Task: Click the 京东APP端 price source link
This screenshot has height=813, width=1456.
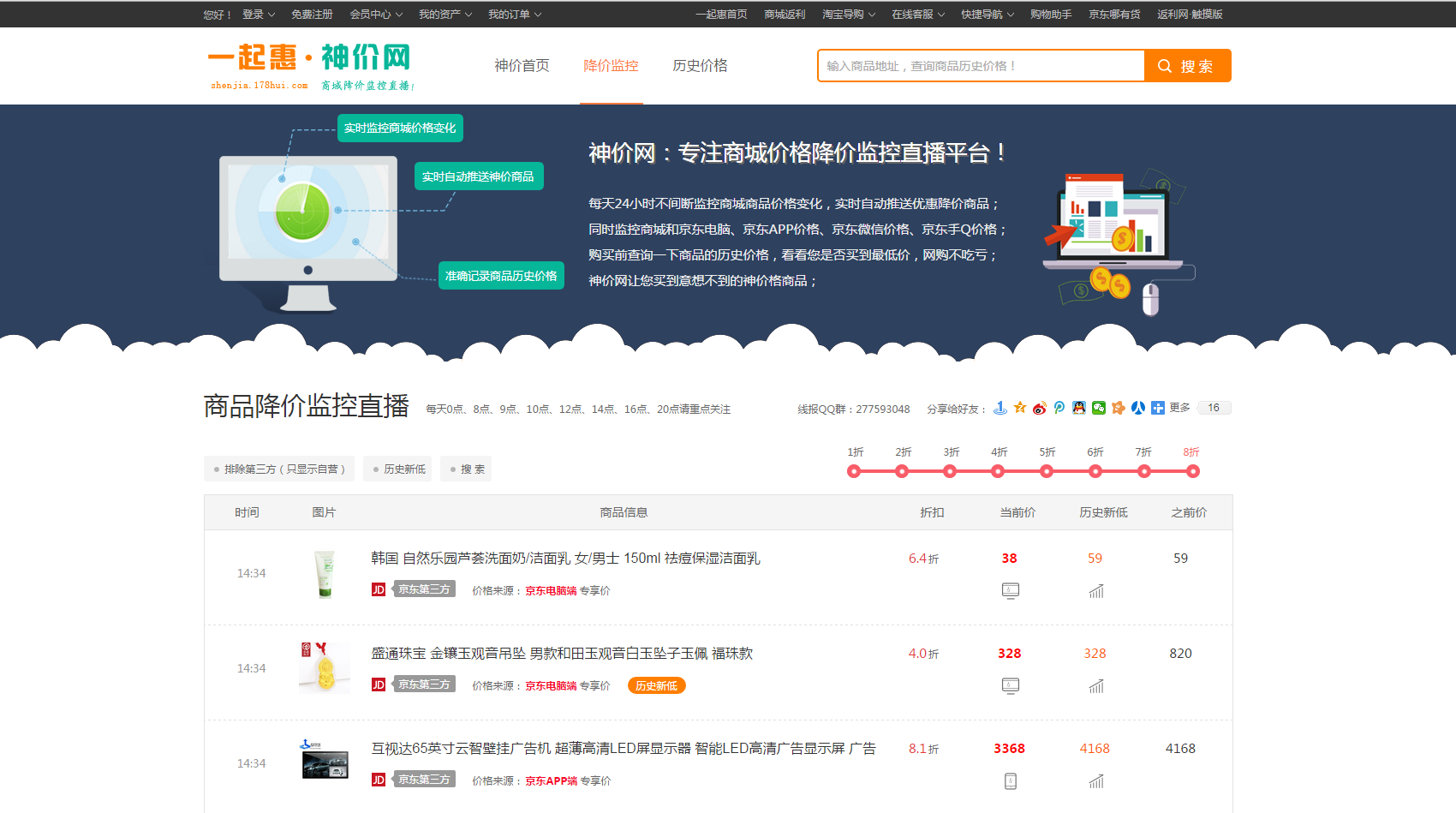Action: click(x=552, y=781)
